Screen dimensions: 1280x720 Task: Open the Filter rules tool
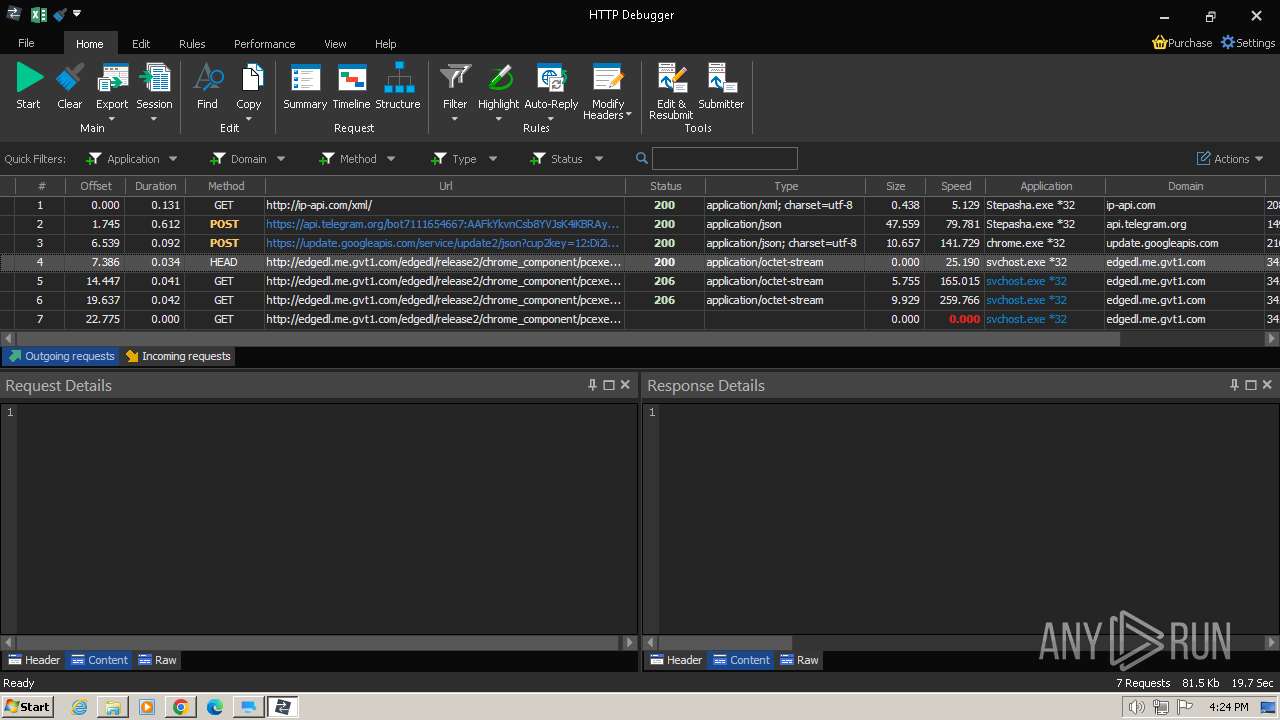[x=455, y=78]
